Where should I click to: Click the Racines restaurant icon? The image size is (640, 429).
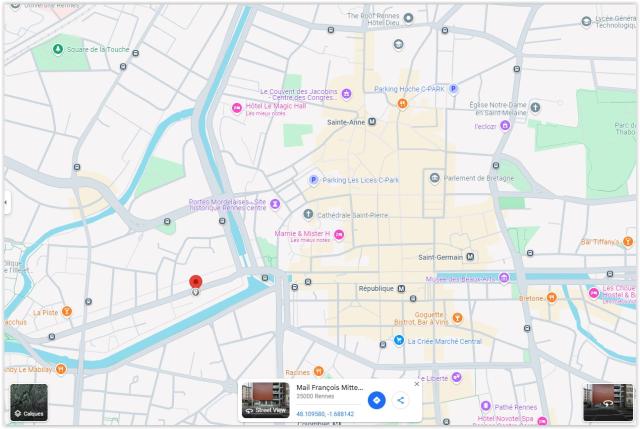(x=319, y=371)
